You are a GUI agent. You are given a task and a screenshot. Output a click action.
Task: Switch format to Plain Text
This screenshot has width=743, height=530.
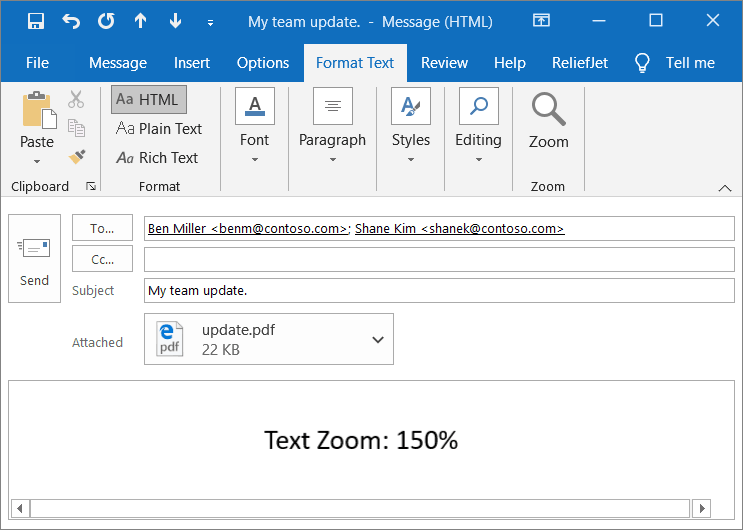159,128
